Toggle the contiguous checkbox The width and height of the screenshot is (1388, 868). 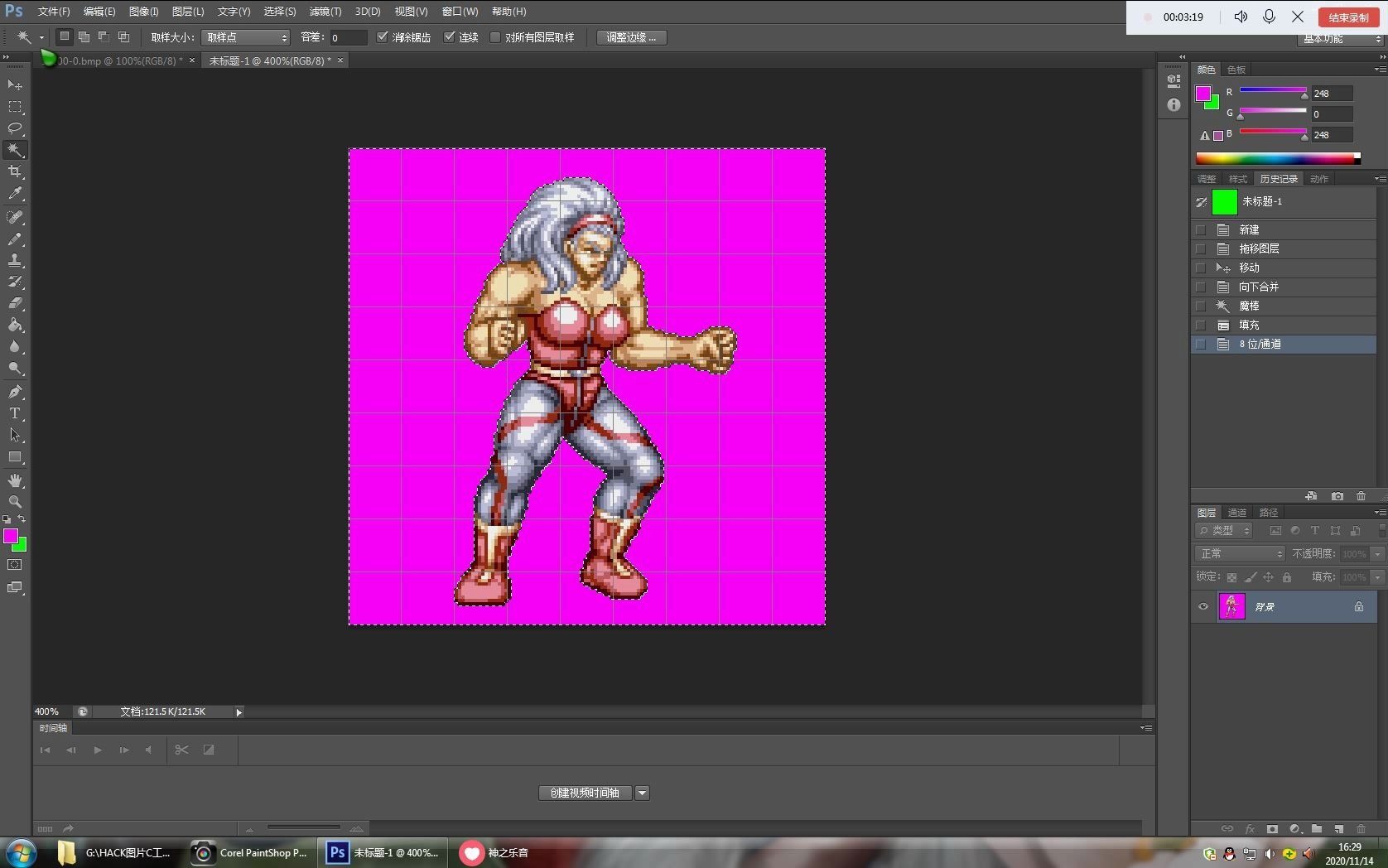click(x=449, y=37)
